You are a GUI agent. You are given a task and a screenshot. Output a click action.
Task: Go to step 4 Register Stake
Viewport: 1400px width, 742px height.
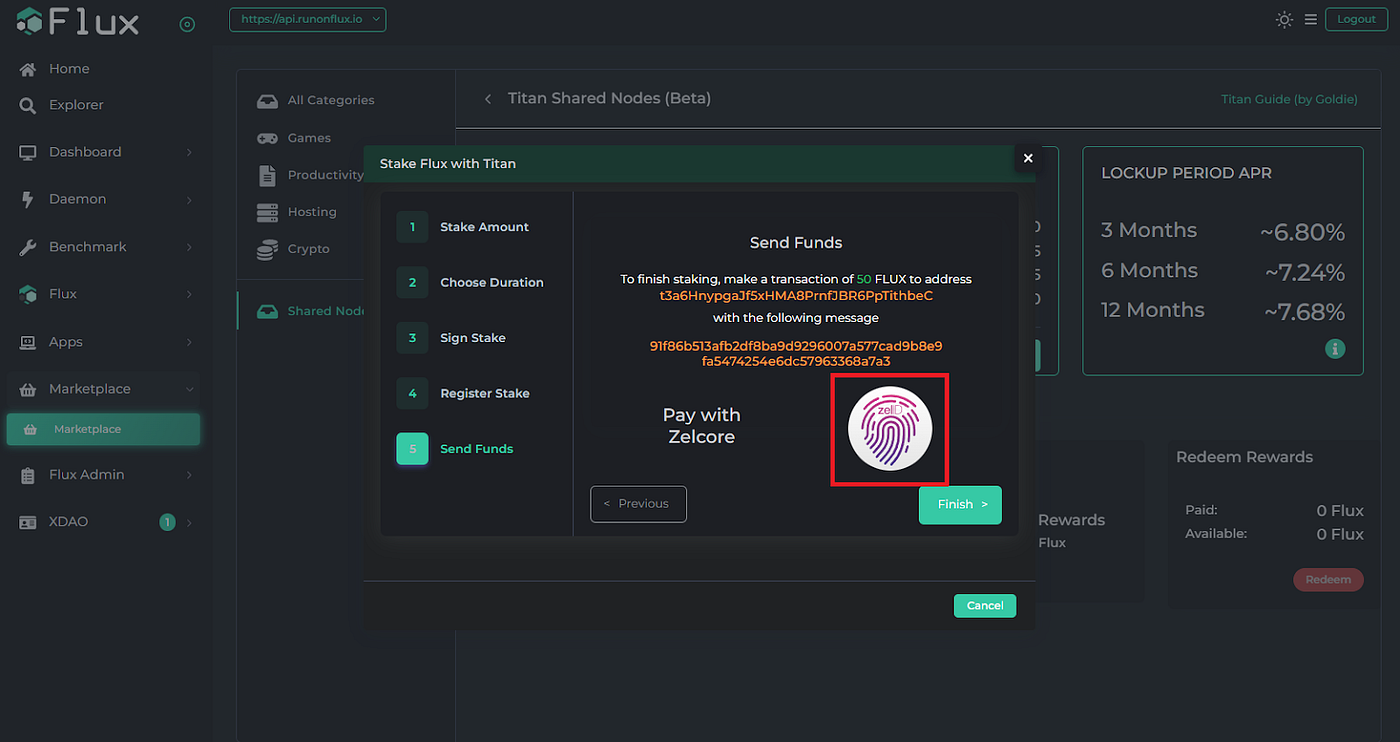pyautogui.click(x=464, y=393)
